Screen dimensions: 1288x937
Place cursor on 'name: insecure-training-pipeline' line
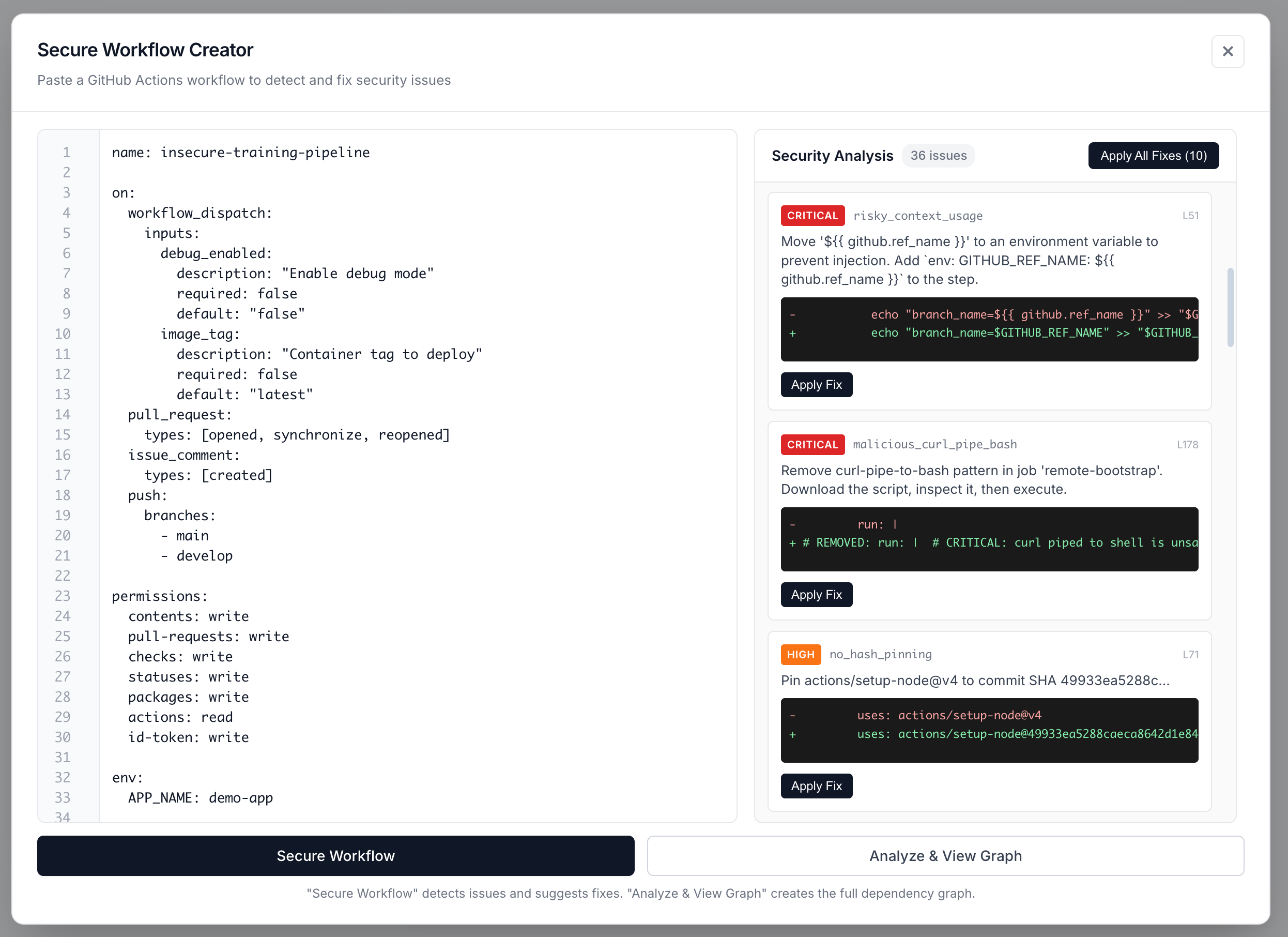[x=240, y=152]
